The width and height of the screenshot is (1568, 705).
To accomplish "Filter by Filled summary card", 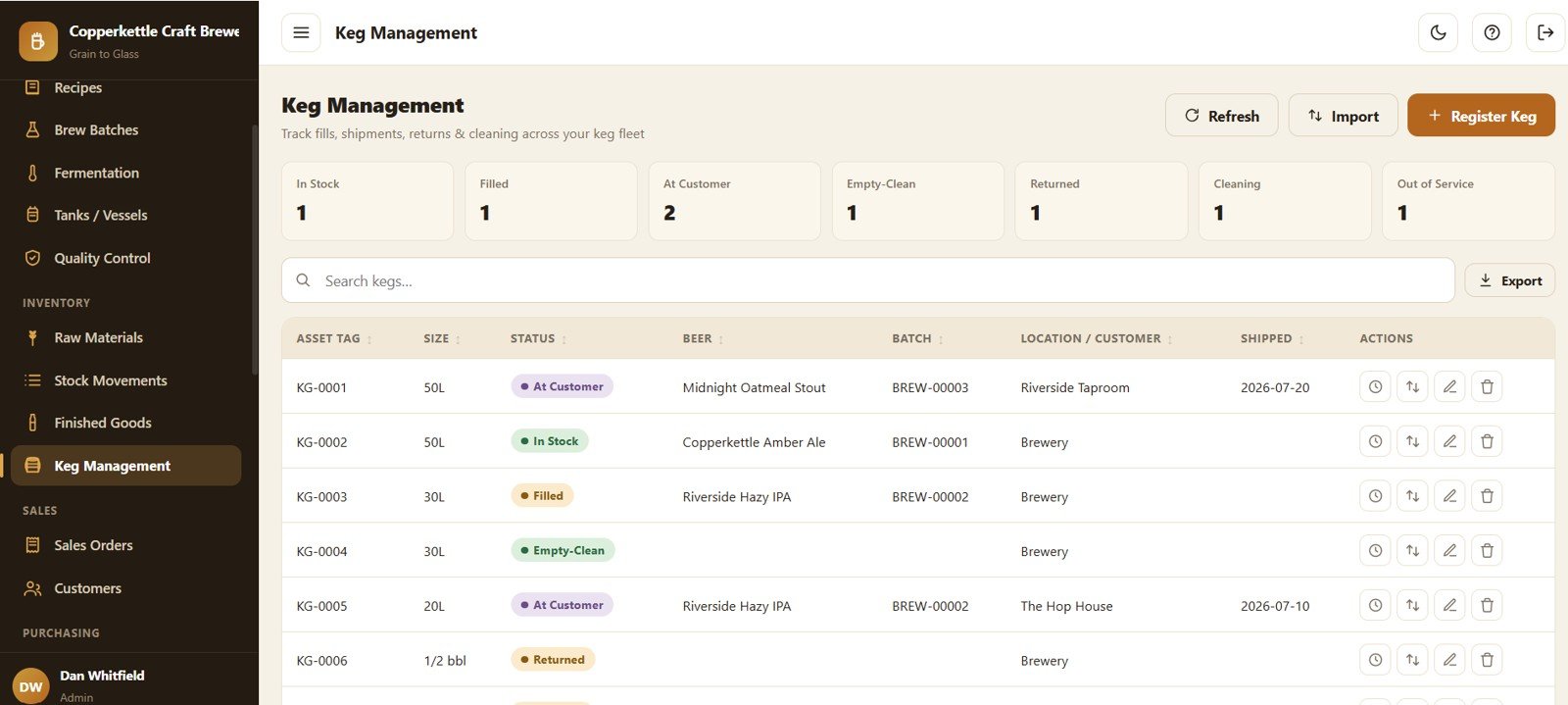I will [551, 201].
